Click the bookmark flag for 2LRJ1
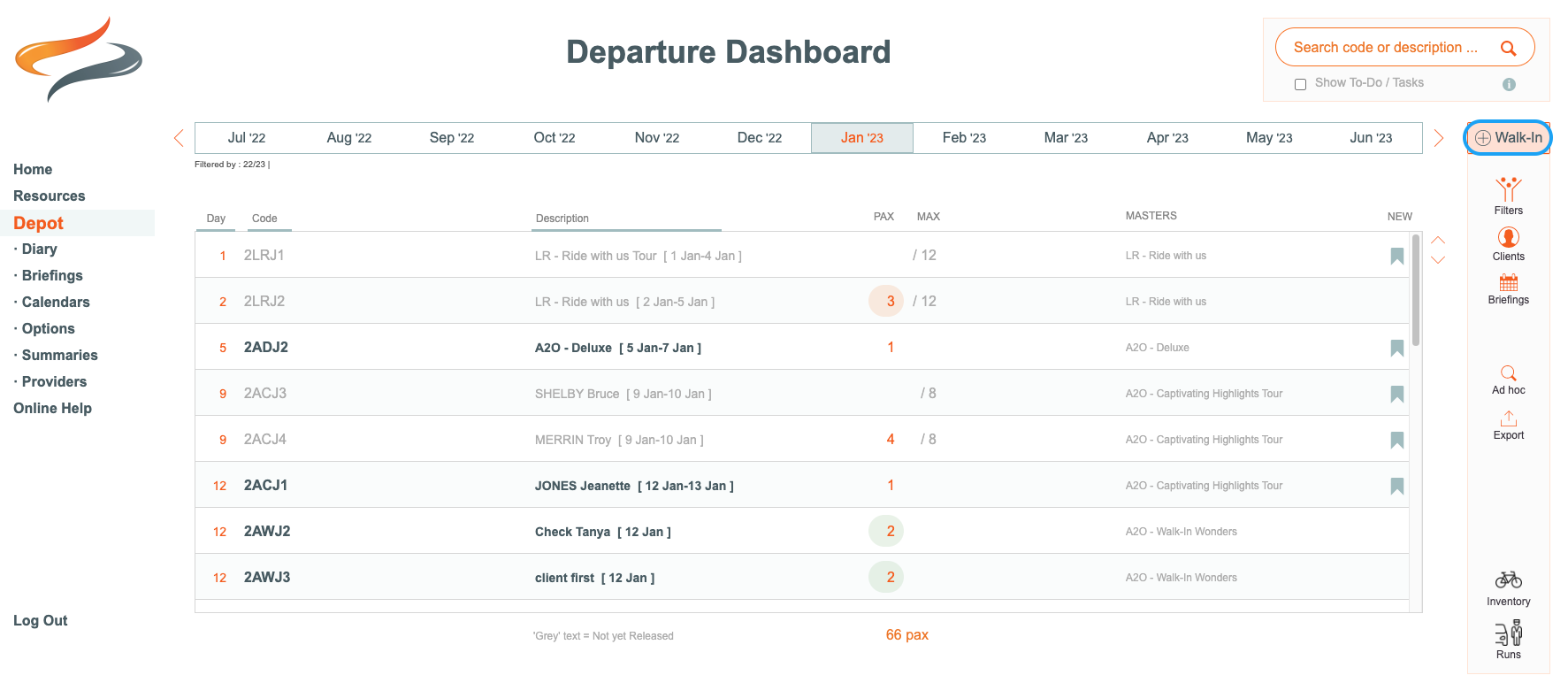 1396,256
